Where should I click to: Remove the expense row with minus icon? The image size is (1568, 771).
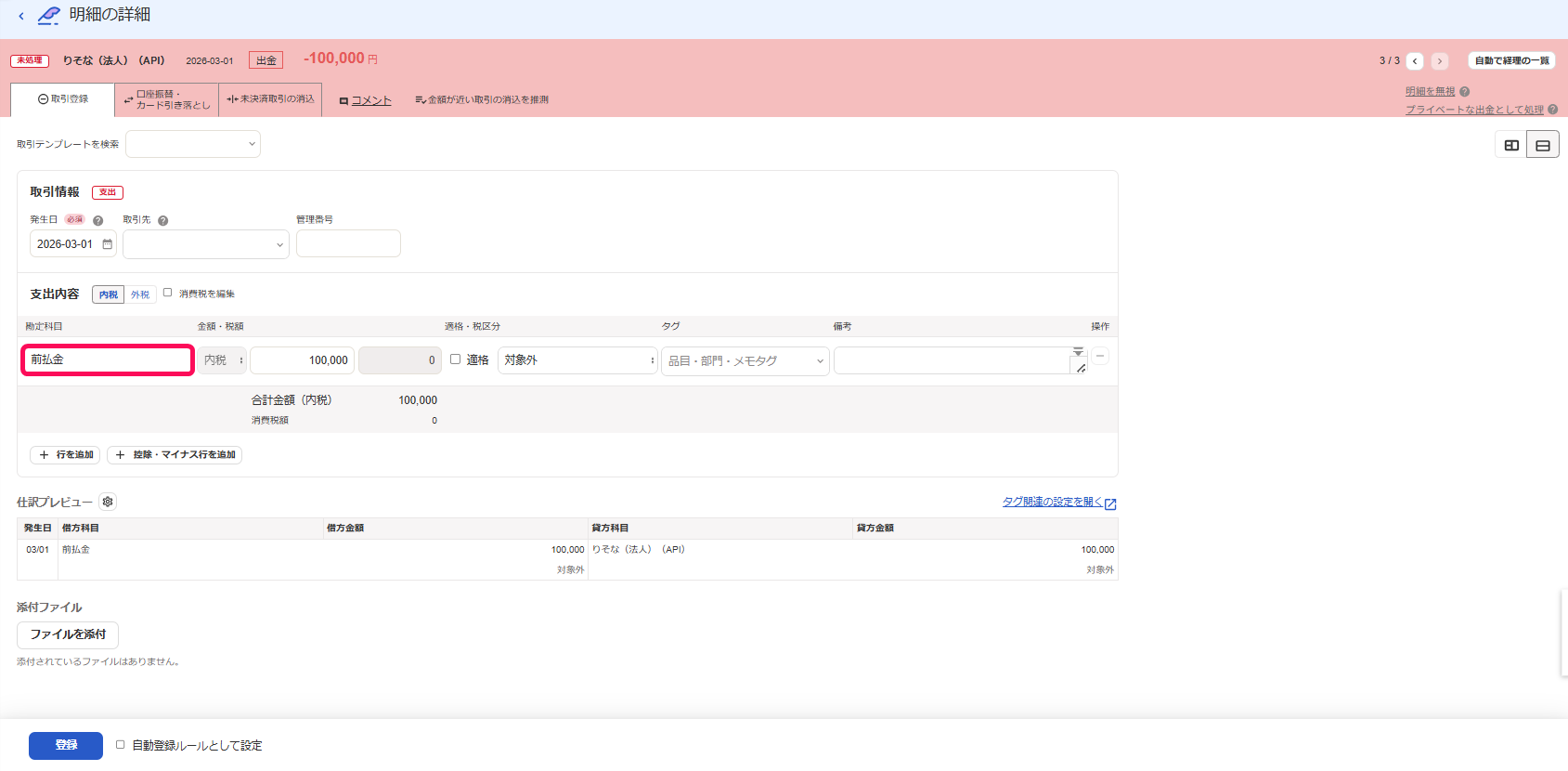[1100, 356]
